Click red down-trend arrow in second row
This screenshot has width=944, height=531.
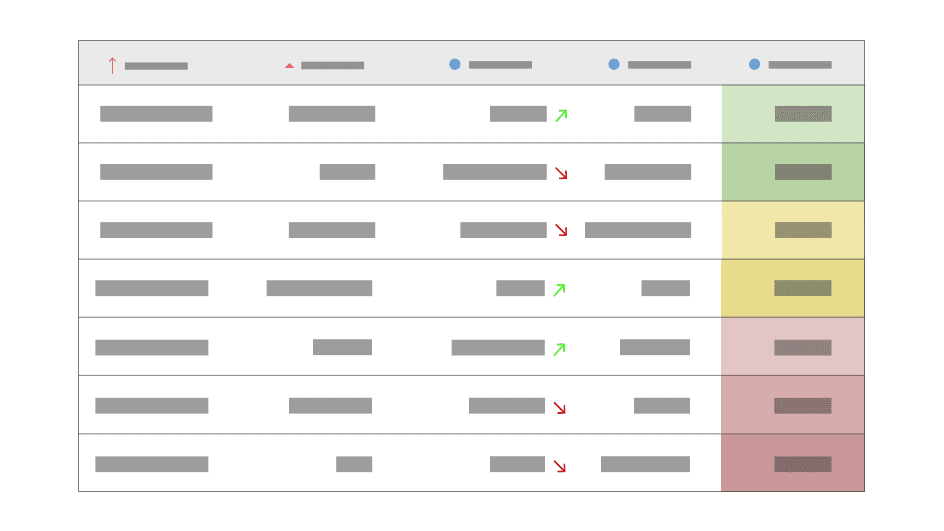pyautogui.click(x=561, y=173)
